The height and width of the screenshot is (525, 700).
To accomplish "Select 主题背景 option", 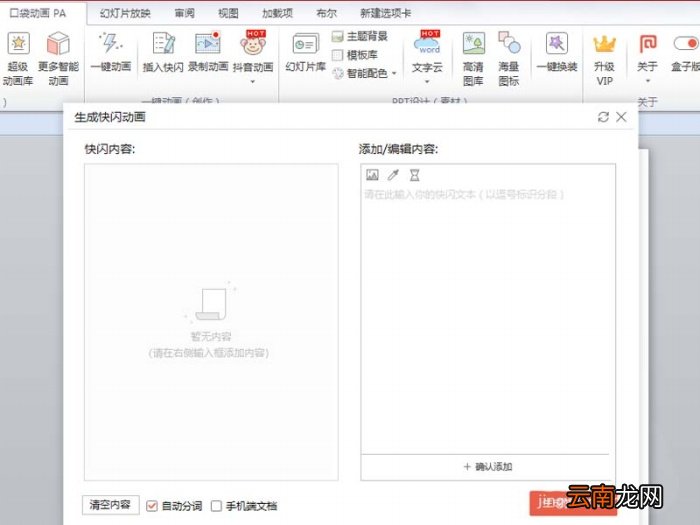I will [360, 36].
